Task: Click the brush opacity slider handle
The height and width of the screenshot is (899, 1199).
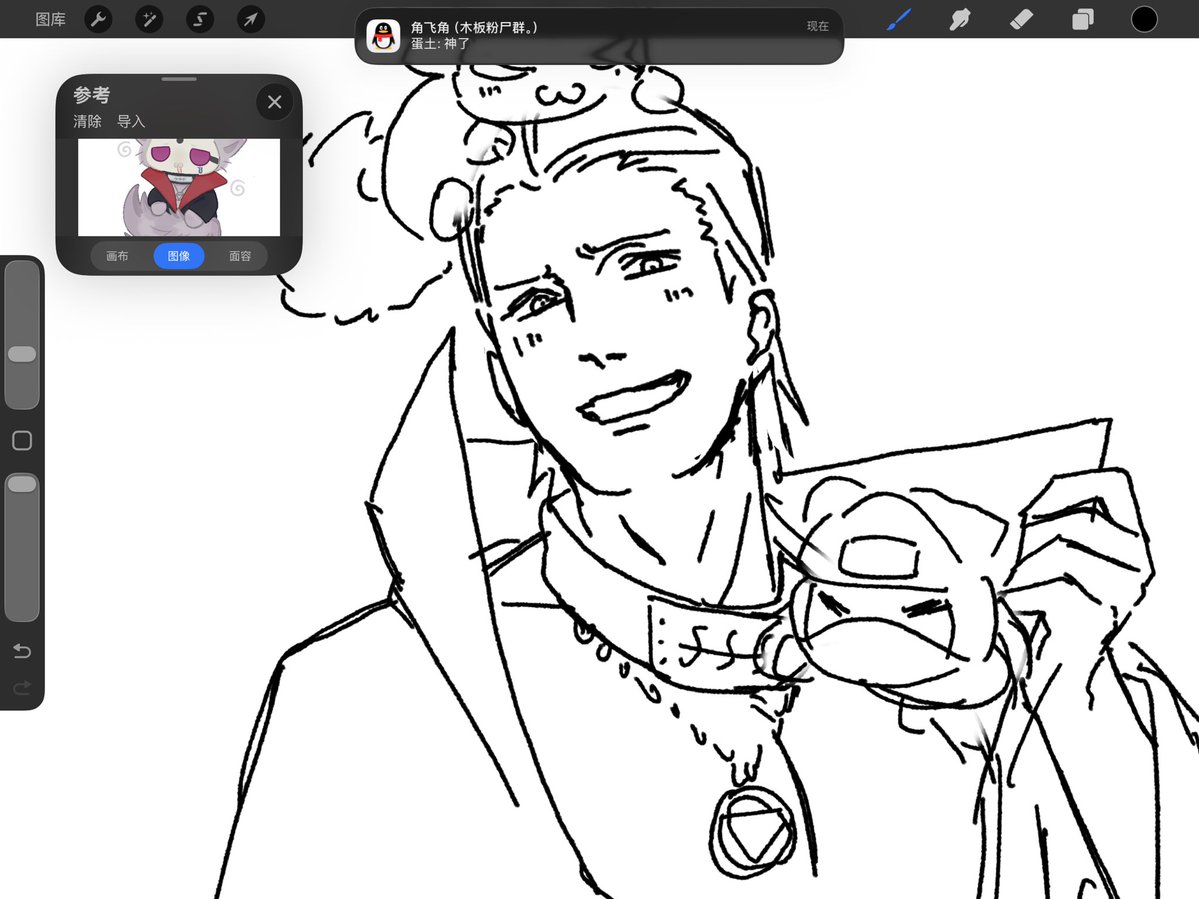Action: [22, 484]
